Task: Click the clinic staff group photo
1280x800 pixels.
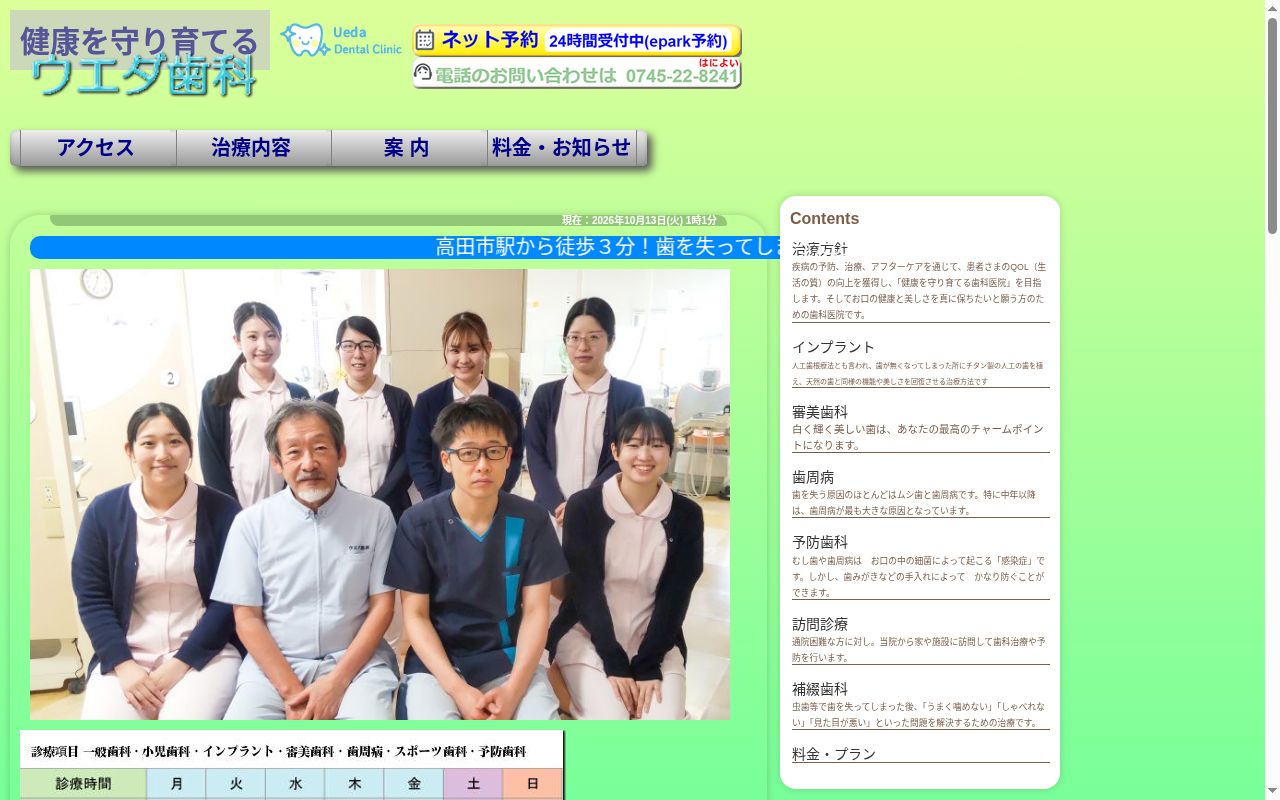Action: tap(380, 494)
